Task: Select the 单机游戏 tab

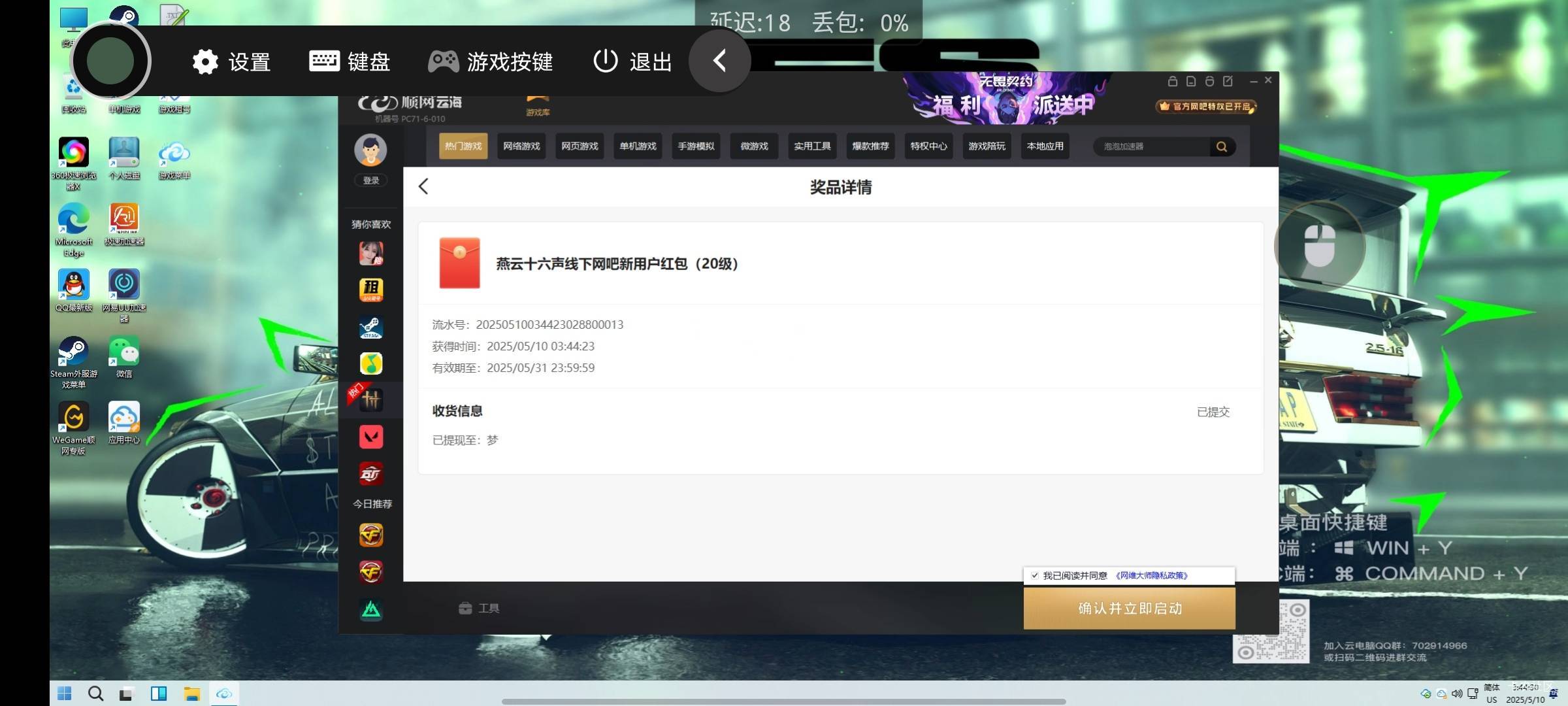Action: [x=638, y=146]
